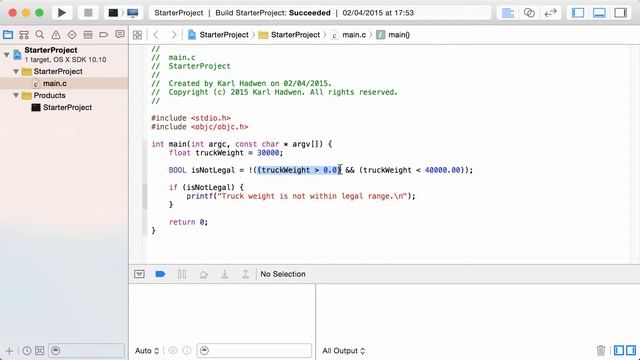Screen dimensions: 640x360
Task: Click StarterProject folder in jump bar
Action: pyautogui.click(x=289, y=35)
